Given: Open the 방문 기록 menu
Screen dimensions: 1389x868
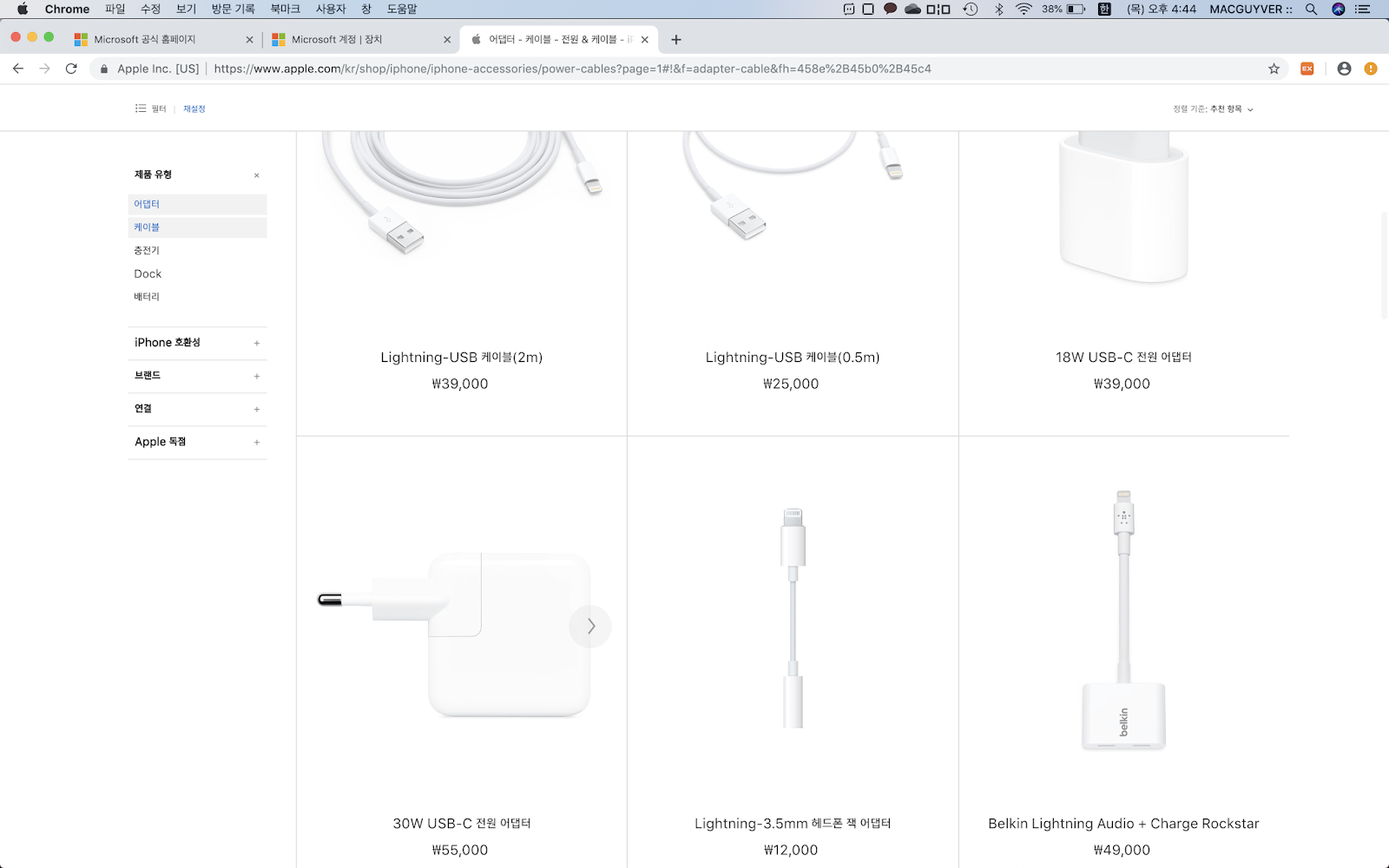Looking at the screenshot, I should [x=234, y=9].
